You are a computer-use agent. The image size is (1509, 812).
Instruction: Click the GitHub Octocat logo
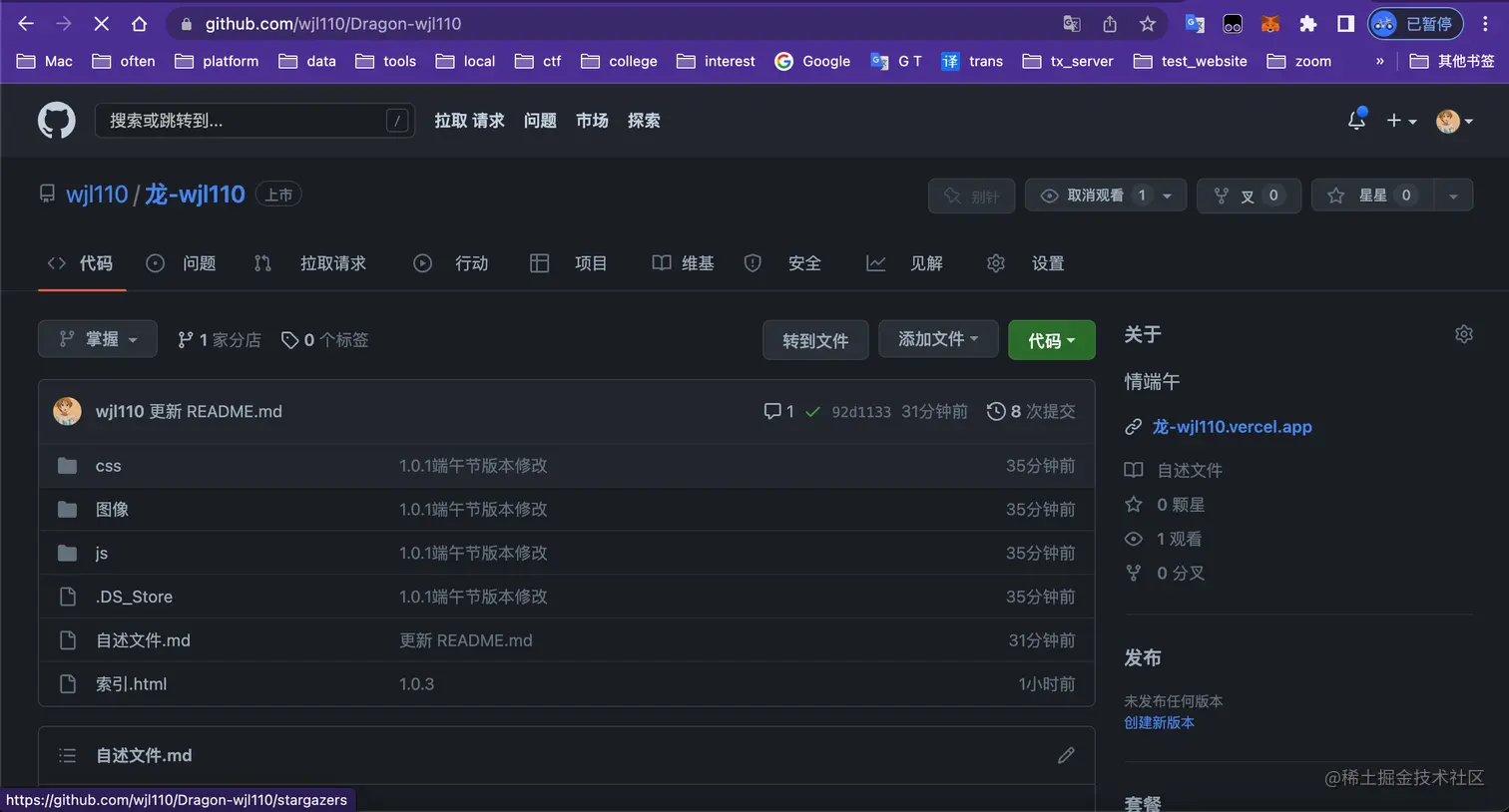(x=56, y=121)
